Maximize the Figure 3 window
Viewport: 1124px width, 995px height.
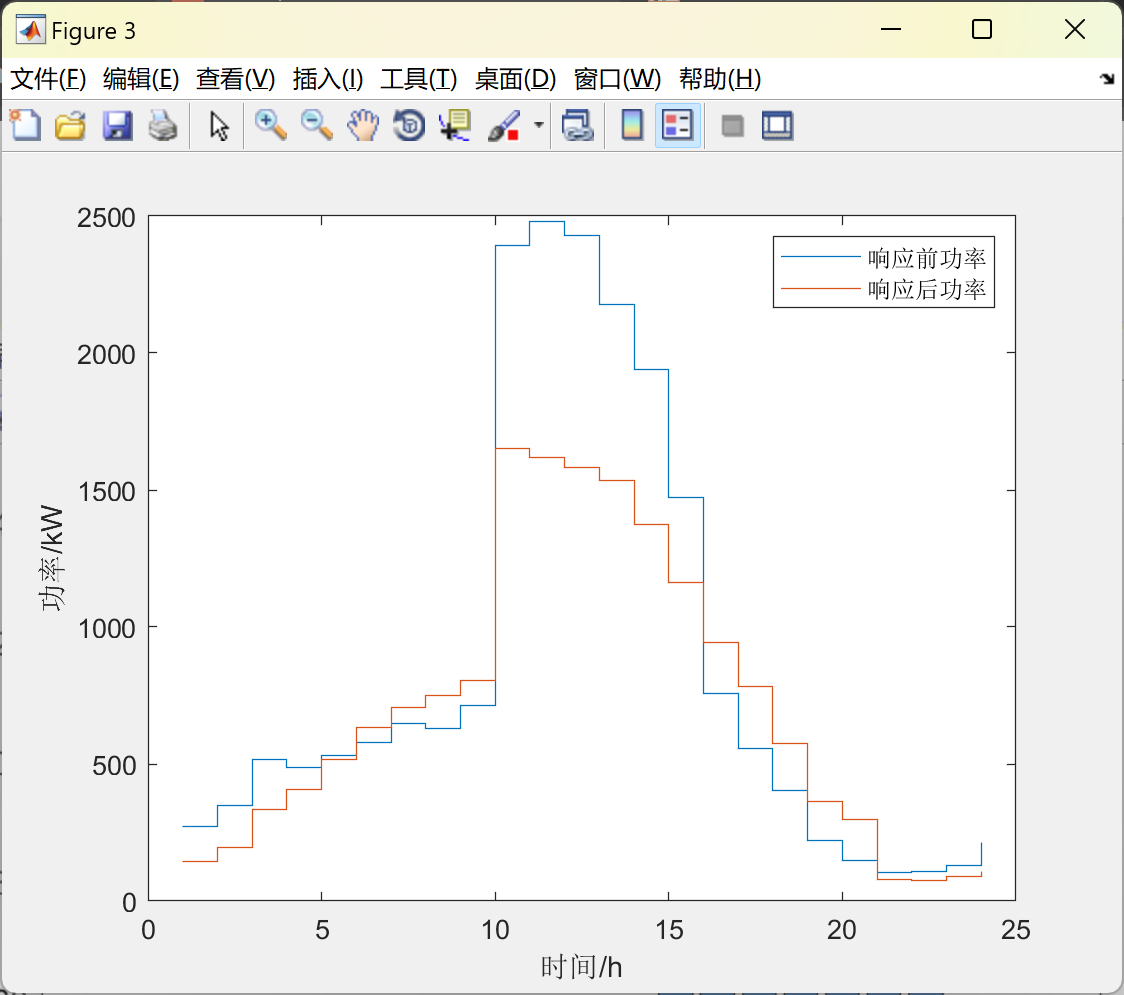[982, 29]
